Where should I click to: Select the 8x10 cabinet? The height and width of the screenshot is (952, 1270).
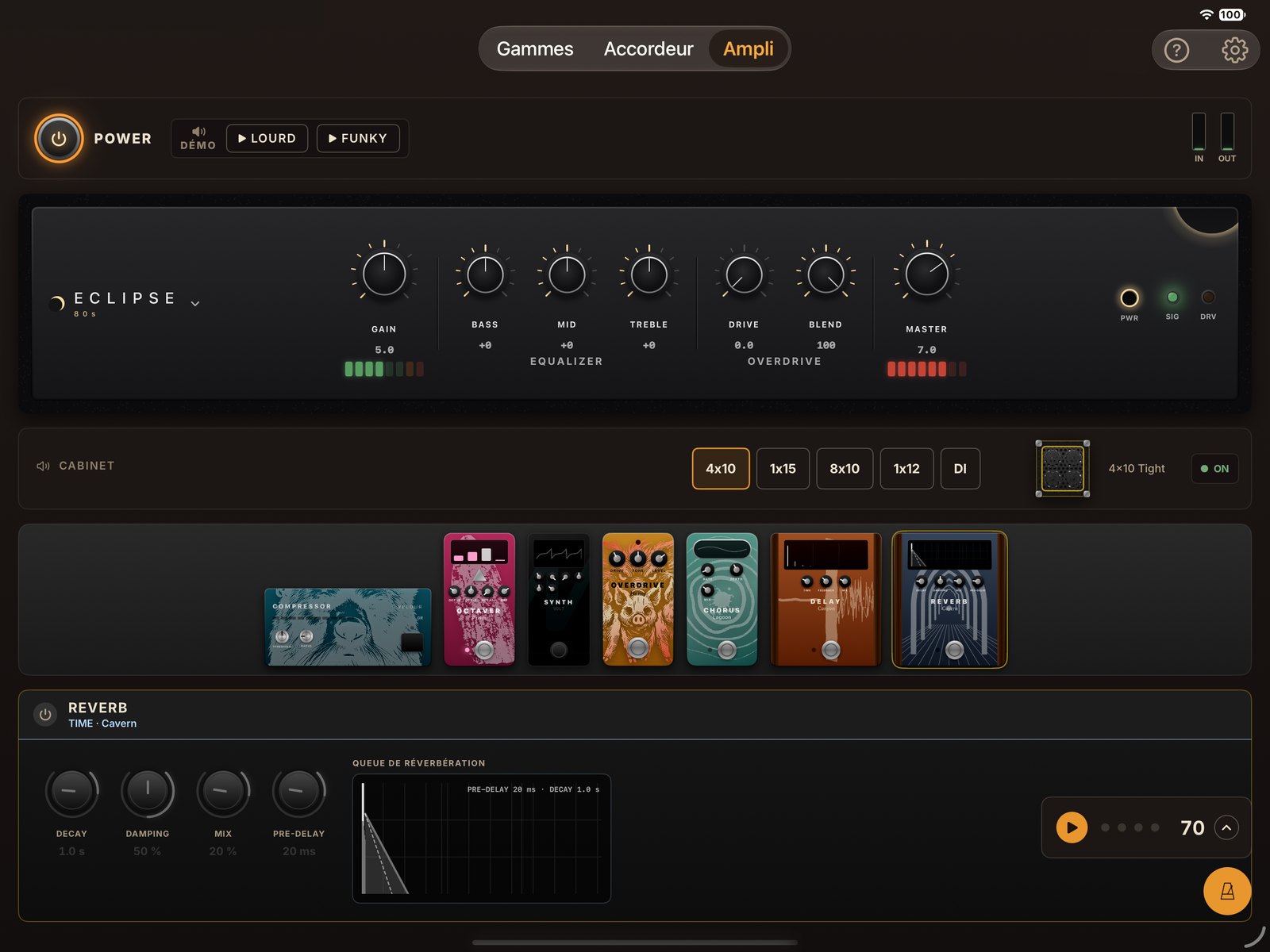[845, 469]
